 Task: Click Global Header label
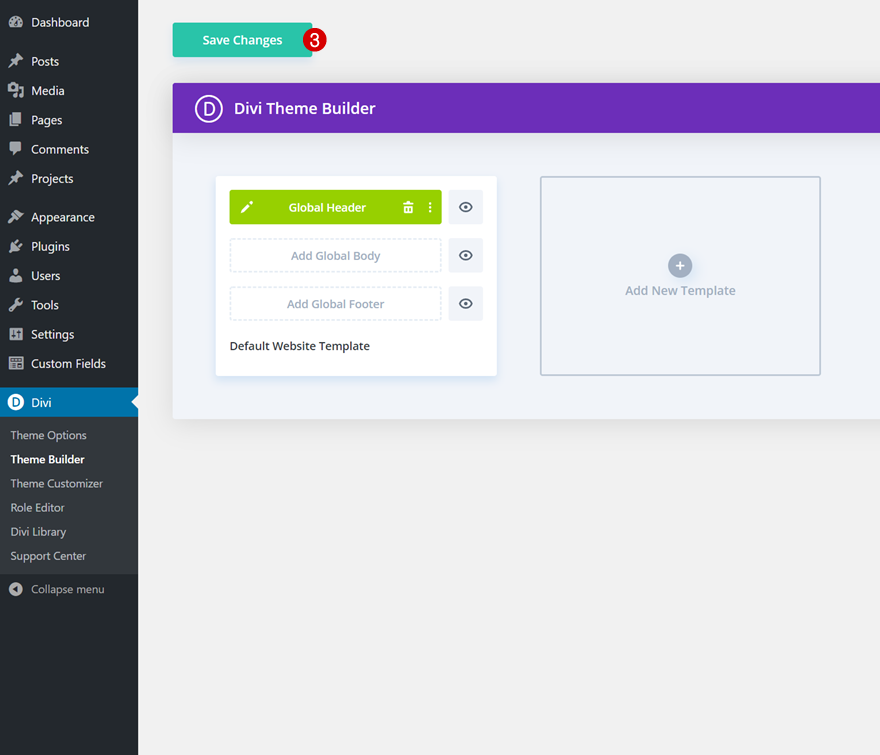pos(327,207)
